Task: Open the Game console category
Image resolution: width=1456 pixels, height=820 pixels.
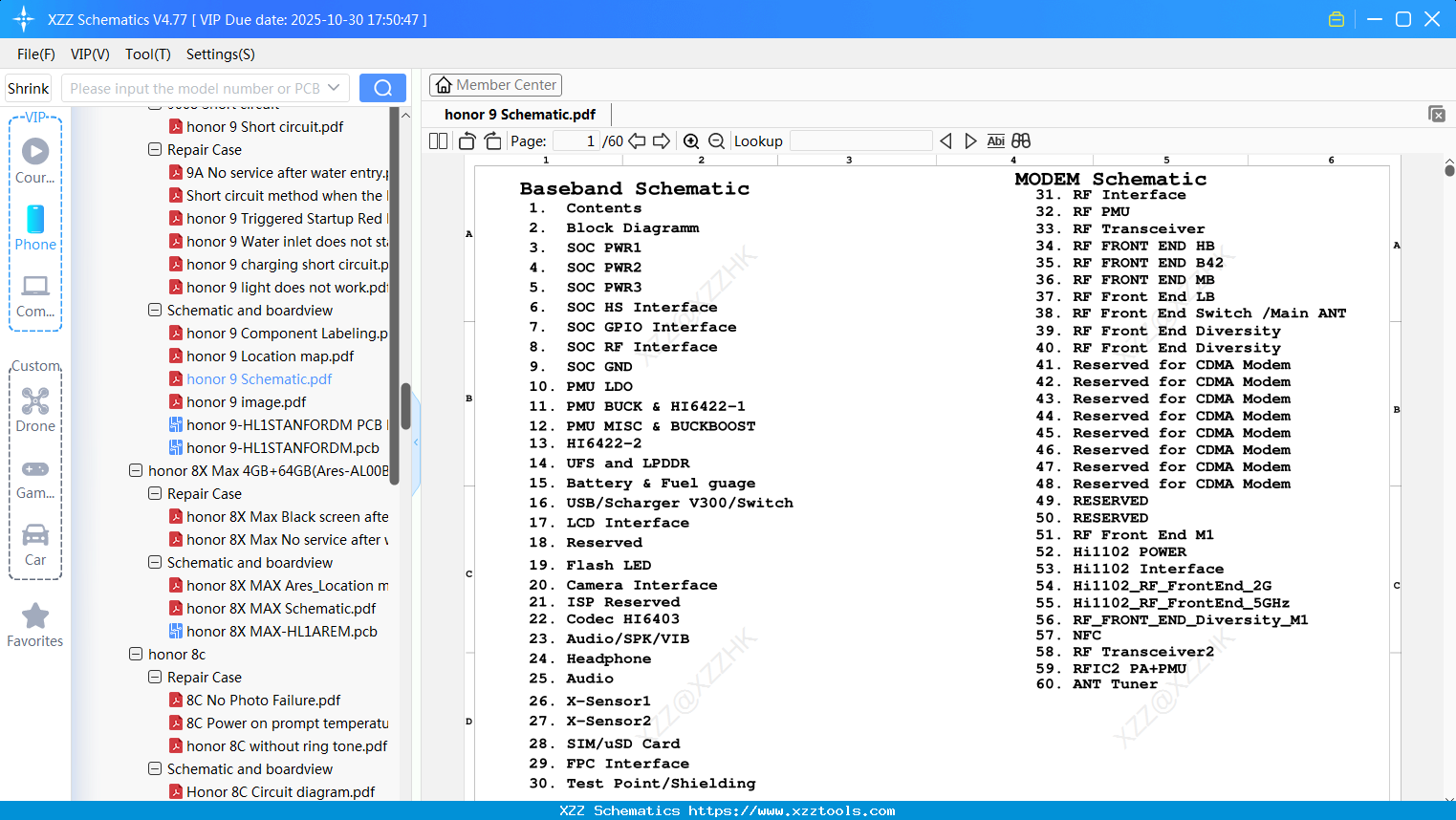Action: click(35, 478)
